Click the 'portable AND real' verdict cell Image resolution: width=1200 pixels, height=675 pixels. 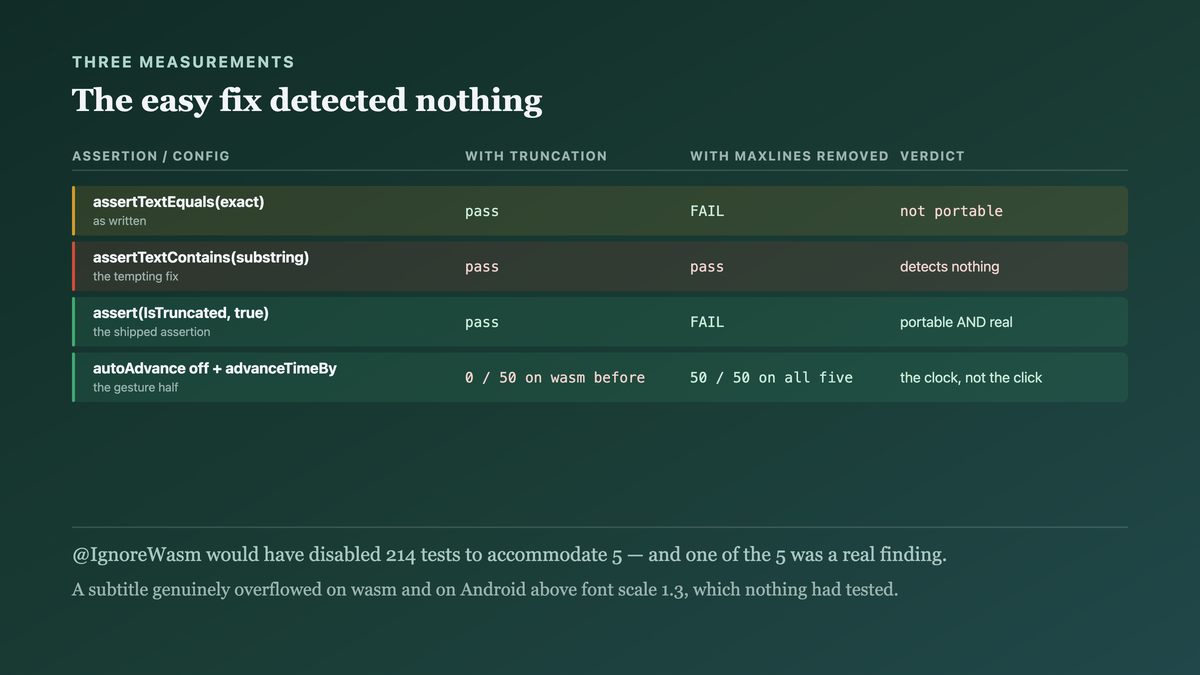click(957, 322)
